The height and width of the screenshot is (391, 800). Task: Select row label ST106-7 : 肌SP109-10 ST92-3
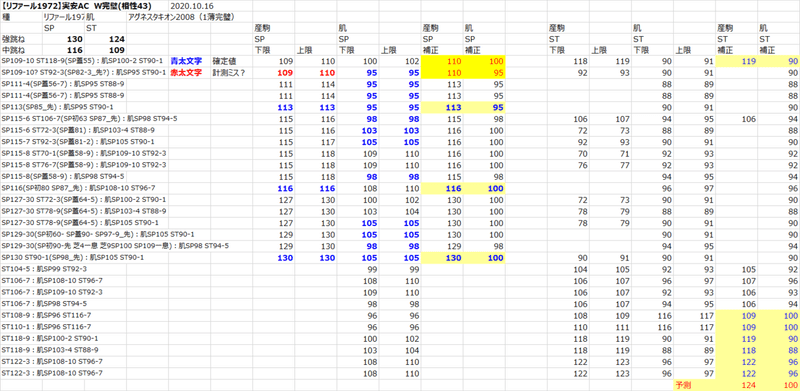coord(53,292)
